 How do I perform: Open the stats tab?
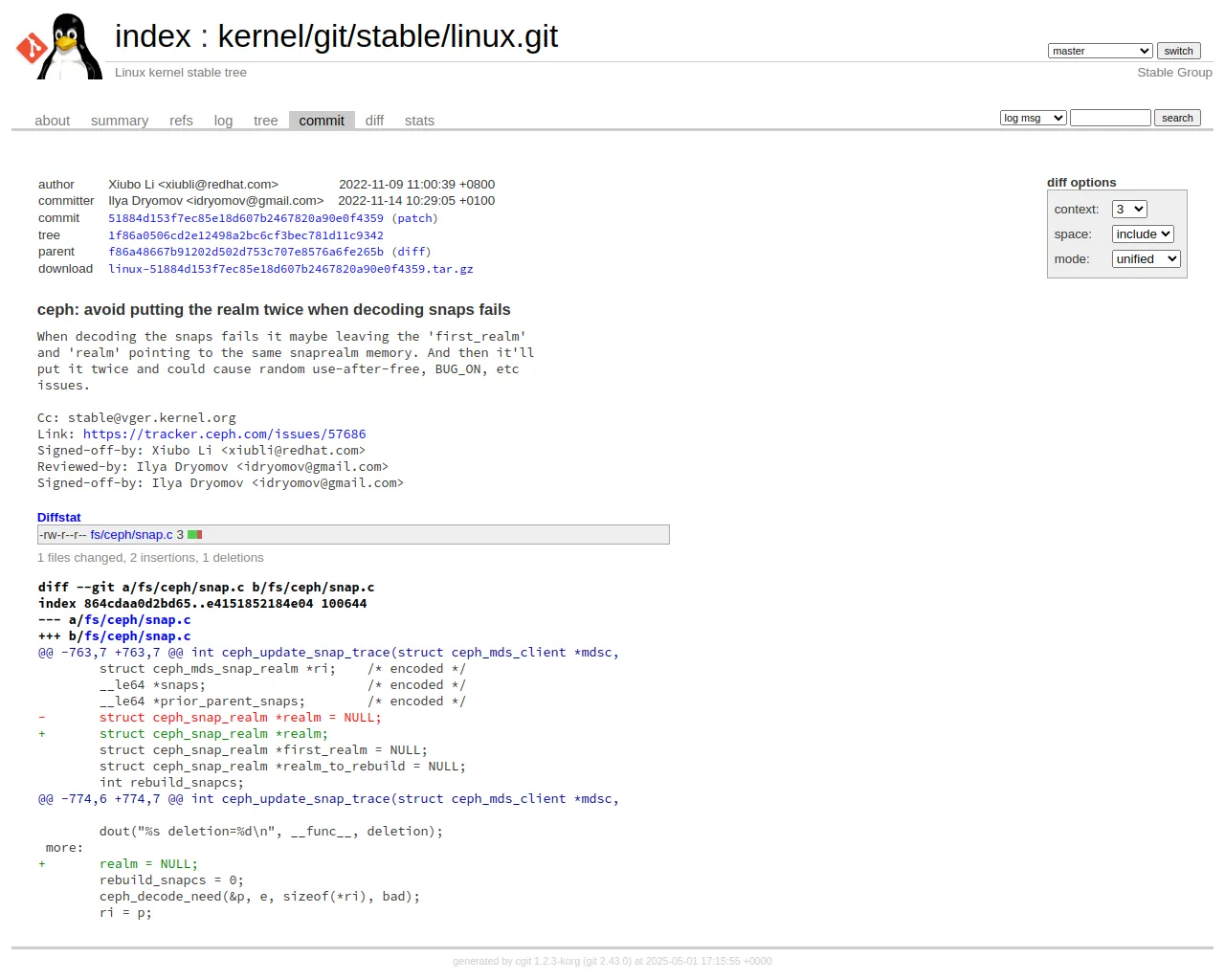click(419, 121)
